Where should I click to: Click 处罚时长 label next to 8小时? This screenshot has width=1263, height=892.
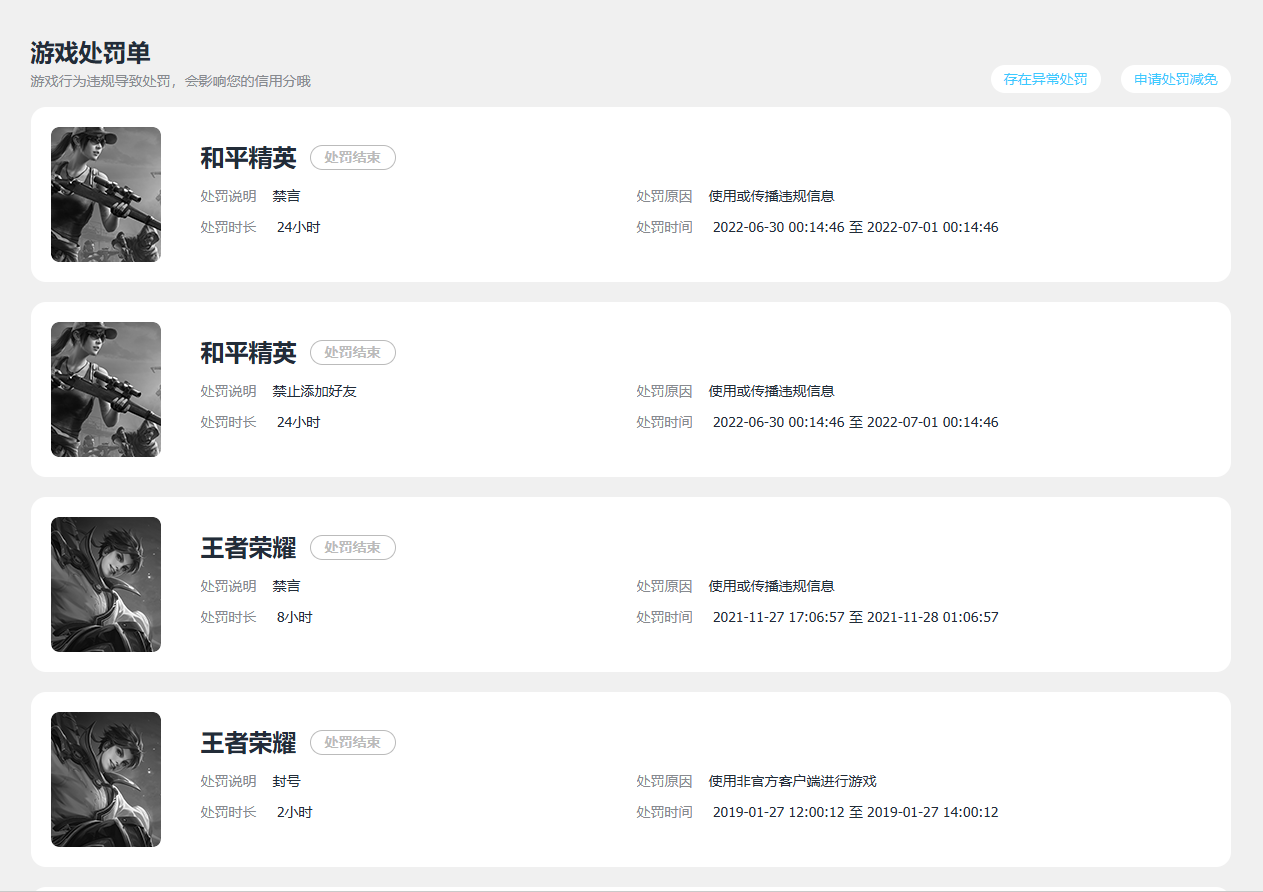click(229, 617)
